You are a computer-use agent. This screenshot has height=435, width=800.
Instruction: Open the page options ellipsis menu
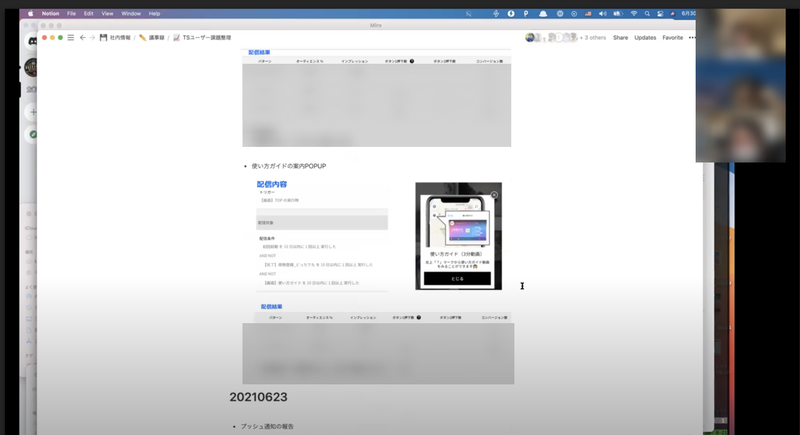[x=691, y=38]
